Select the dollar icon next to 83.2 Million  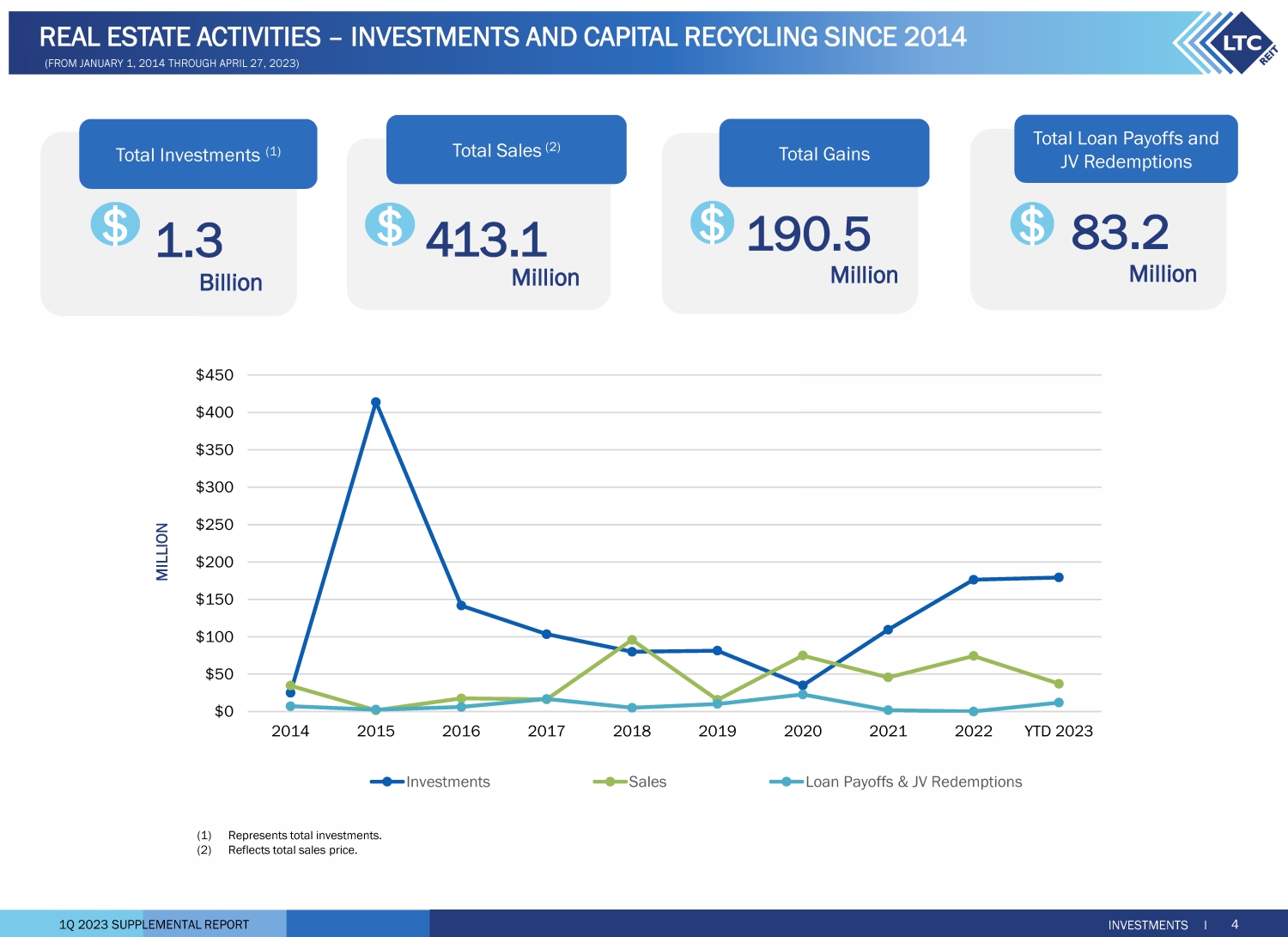(1031, 224)
